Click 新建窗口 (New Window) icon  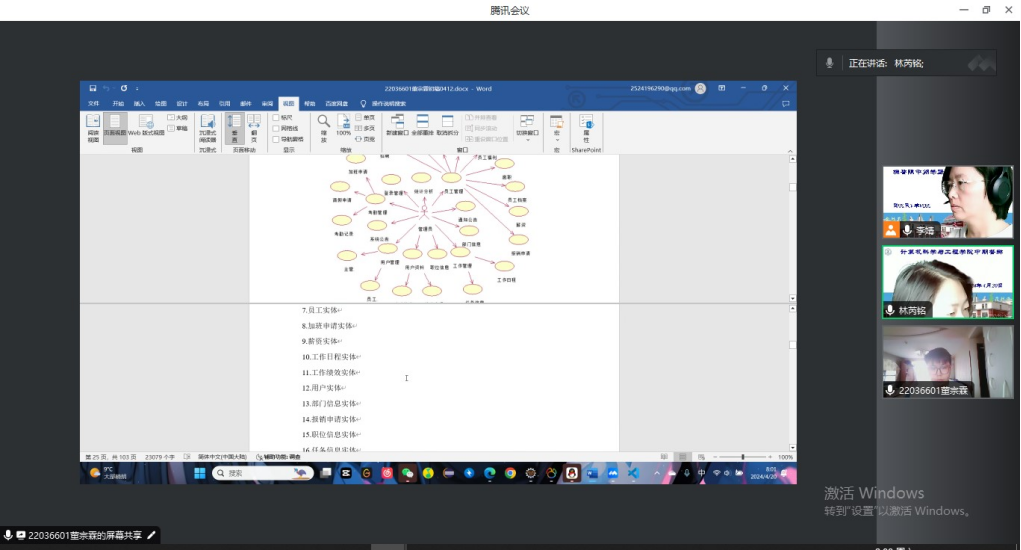coord(397,122)
